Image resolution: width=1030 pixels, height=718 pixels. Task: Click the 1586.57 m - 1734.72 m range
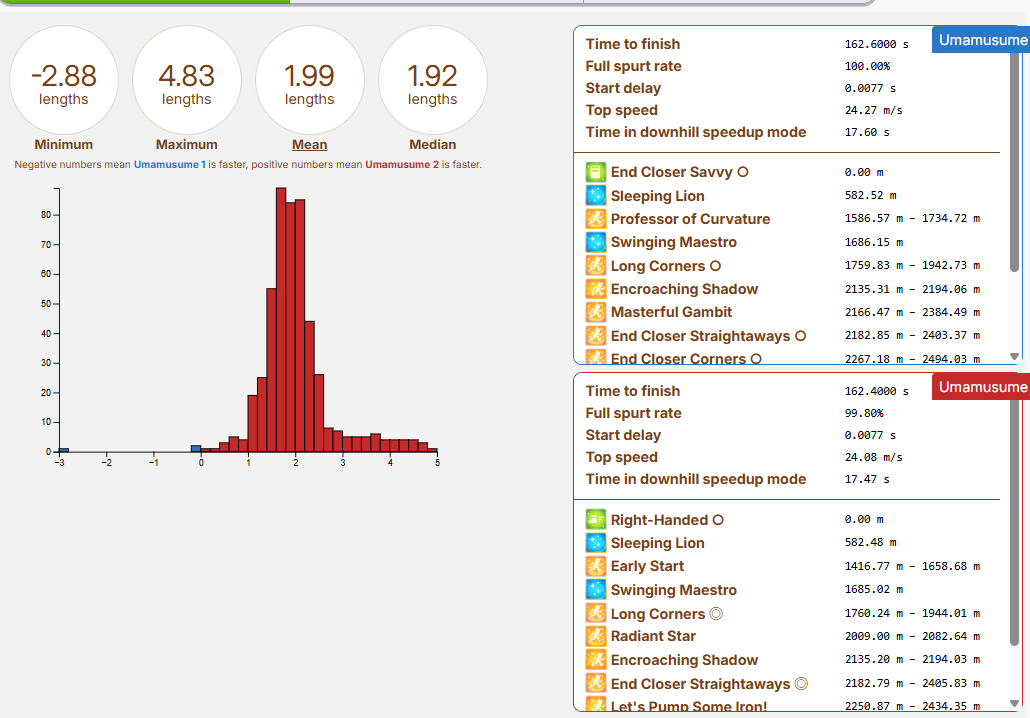pyautogui.click(x=912, y=218)
